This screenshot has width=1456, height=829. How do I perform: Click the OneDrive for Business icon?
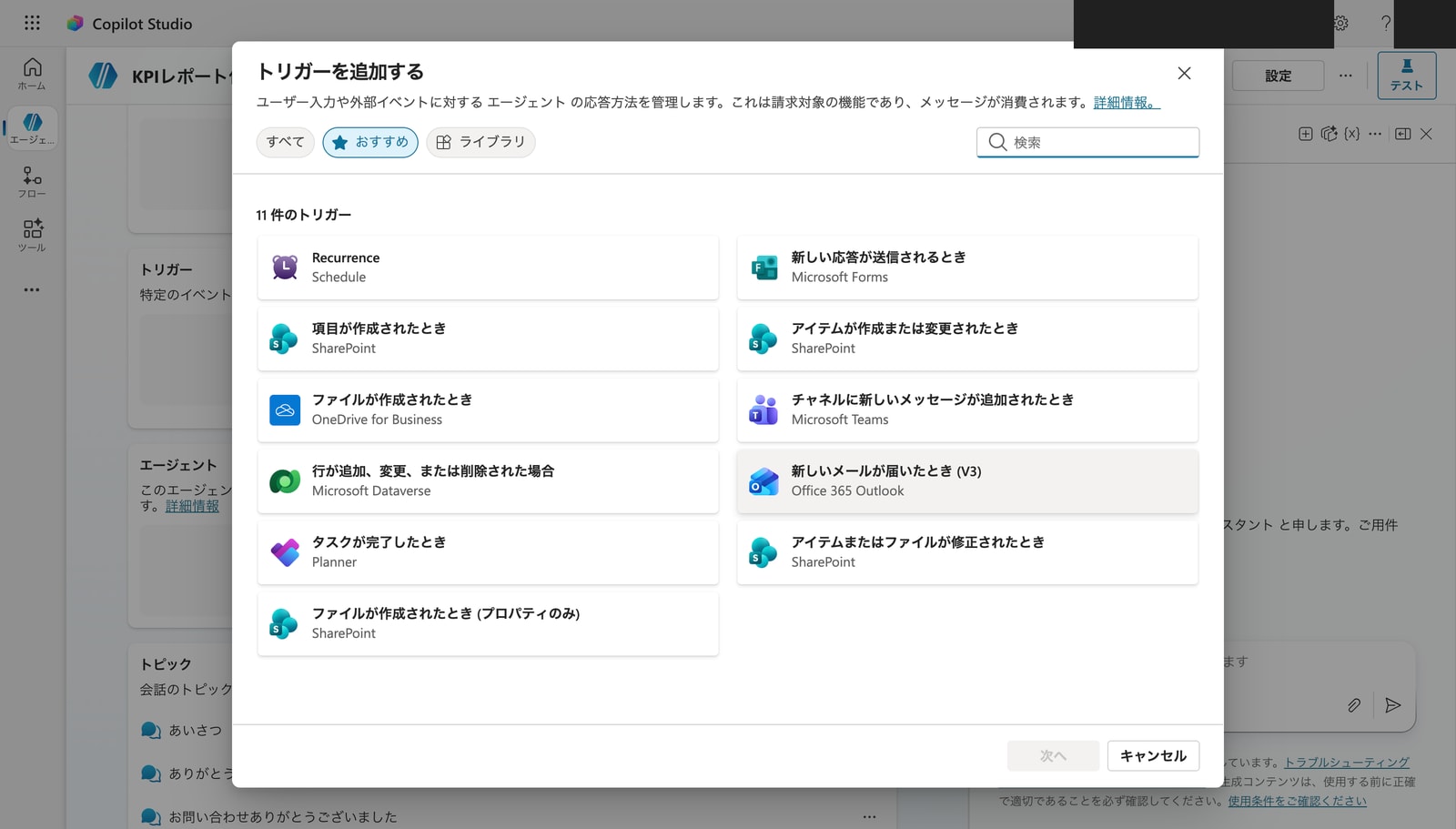click(x=285, y=410)
